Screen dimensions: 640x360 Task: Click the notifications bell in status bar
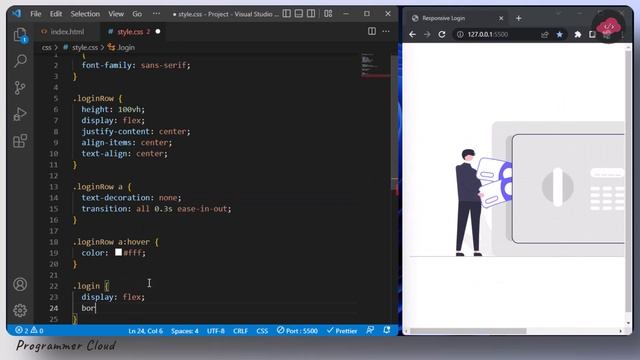[387, 330]
